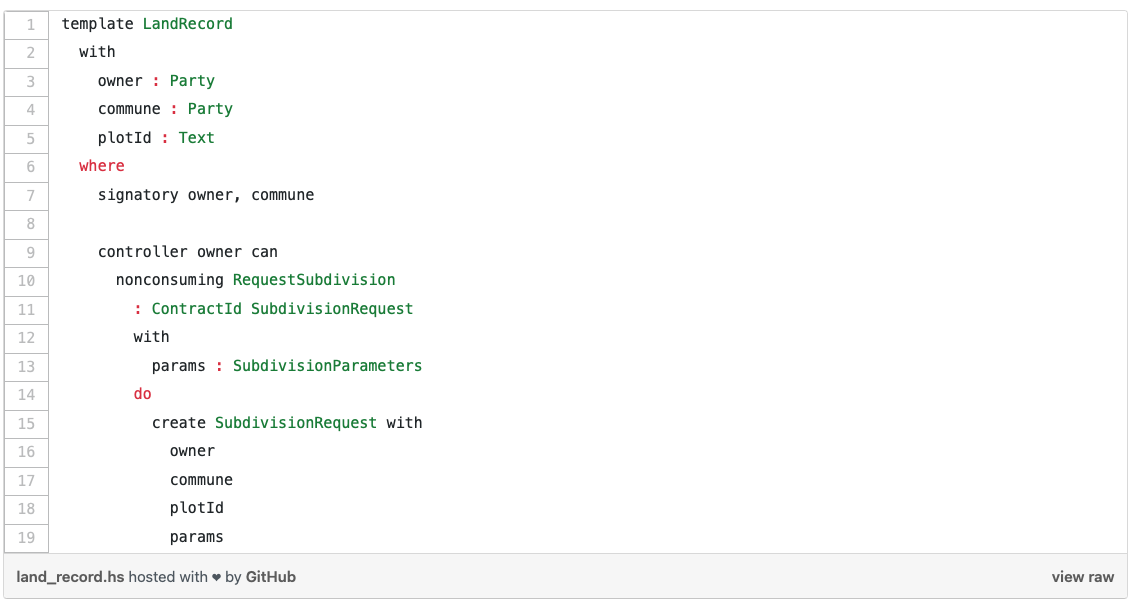This screenshot has height=607, width=1134.
Task: Click the red where keyword
Action: tap(102, 166)
